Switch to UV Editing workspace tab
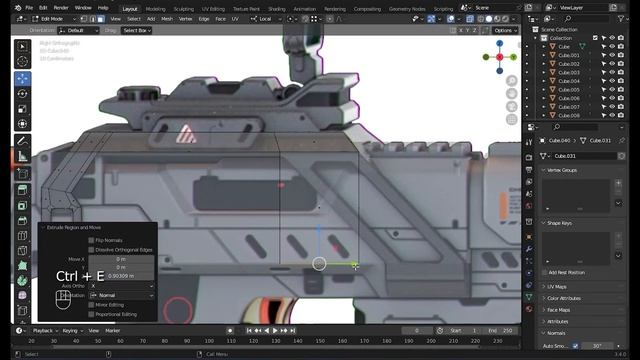640x360 pixels. (213, 9)
